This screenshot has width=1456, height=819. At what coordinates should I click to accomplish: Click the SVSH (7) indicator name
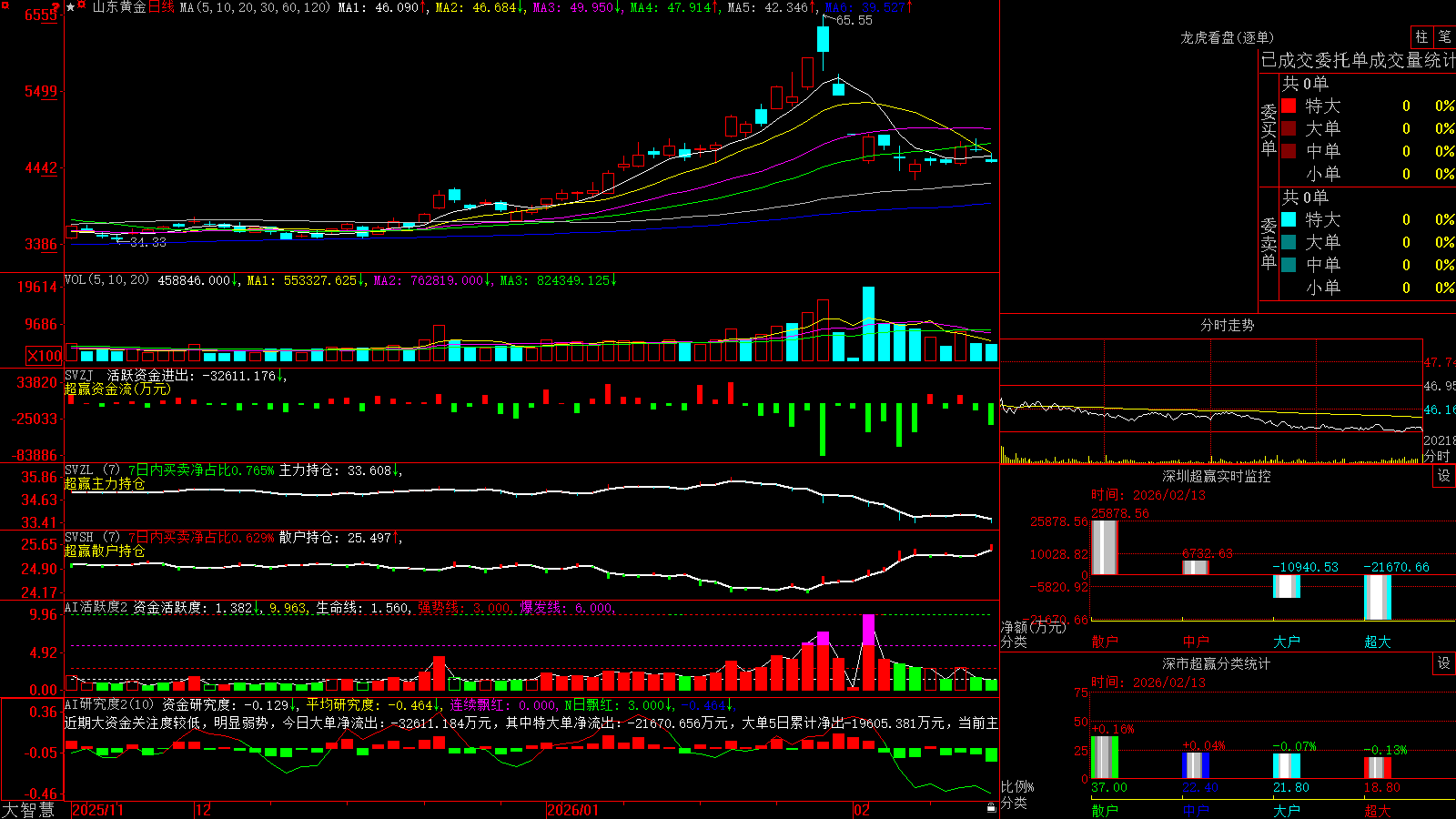click(92, 538)
